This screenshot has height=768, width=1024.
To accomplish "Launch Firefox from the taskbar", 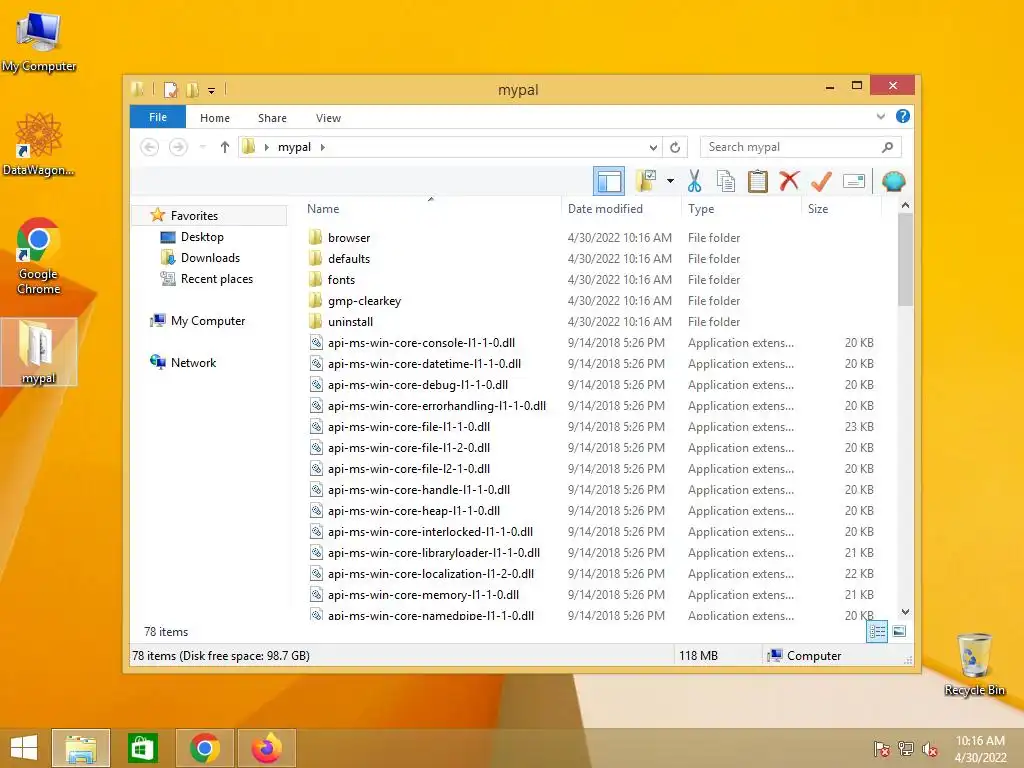I will [x=266, y=748].
